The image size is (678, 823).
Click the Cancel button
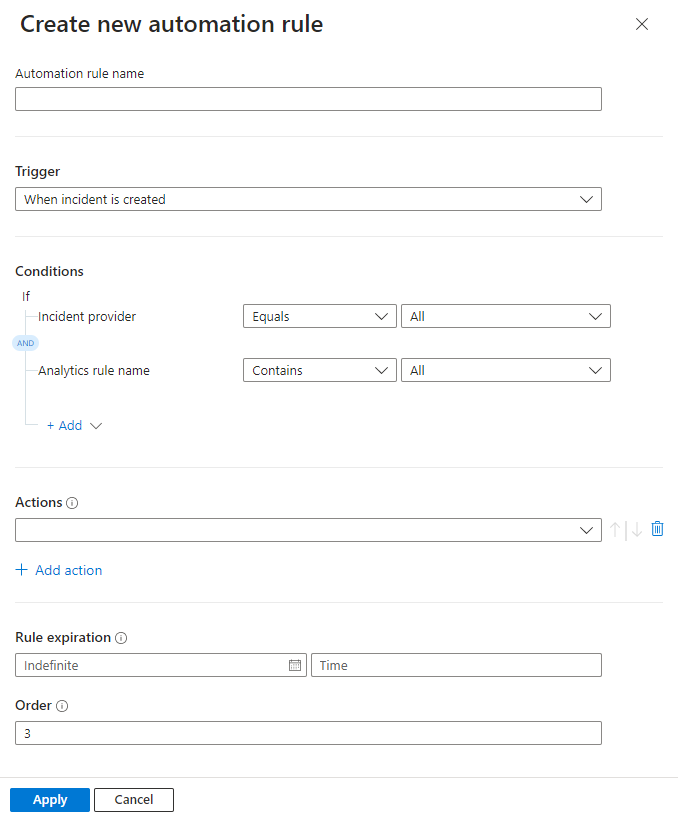(134, 799)
